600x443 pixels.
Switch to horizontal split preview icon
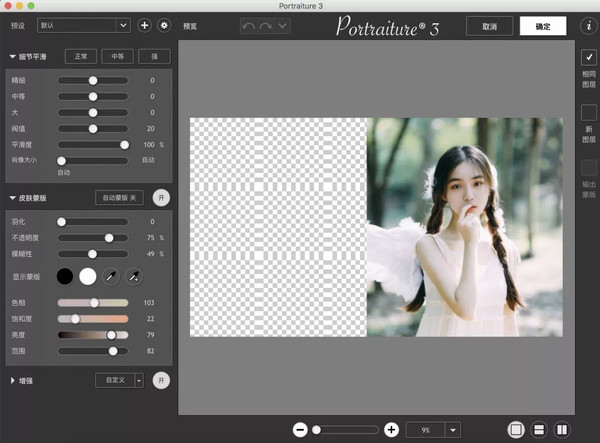click(x=539, y=429)
